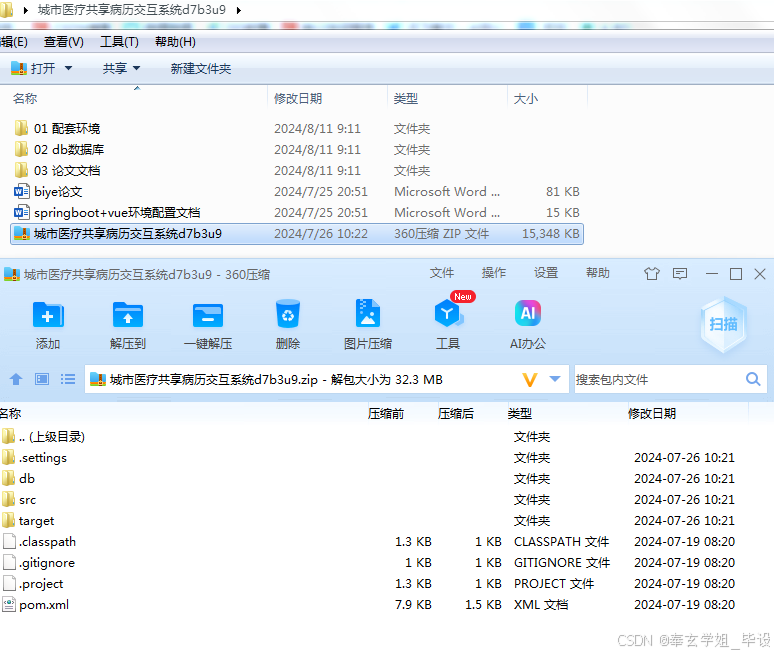Click the 添加 (Add) icon in 360压缩
The height and width of the screenshot is (654, 774).
[x=48, y=315]
